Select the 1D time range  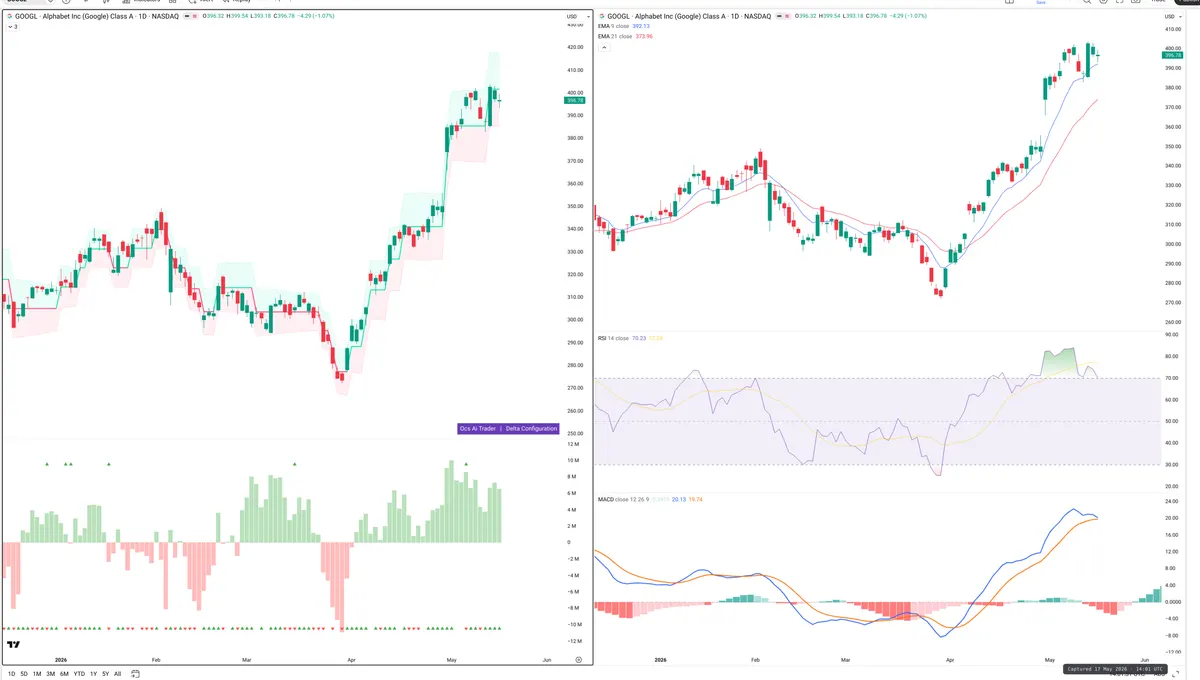[10, 674]
